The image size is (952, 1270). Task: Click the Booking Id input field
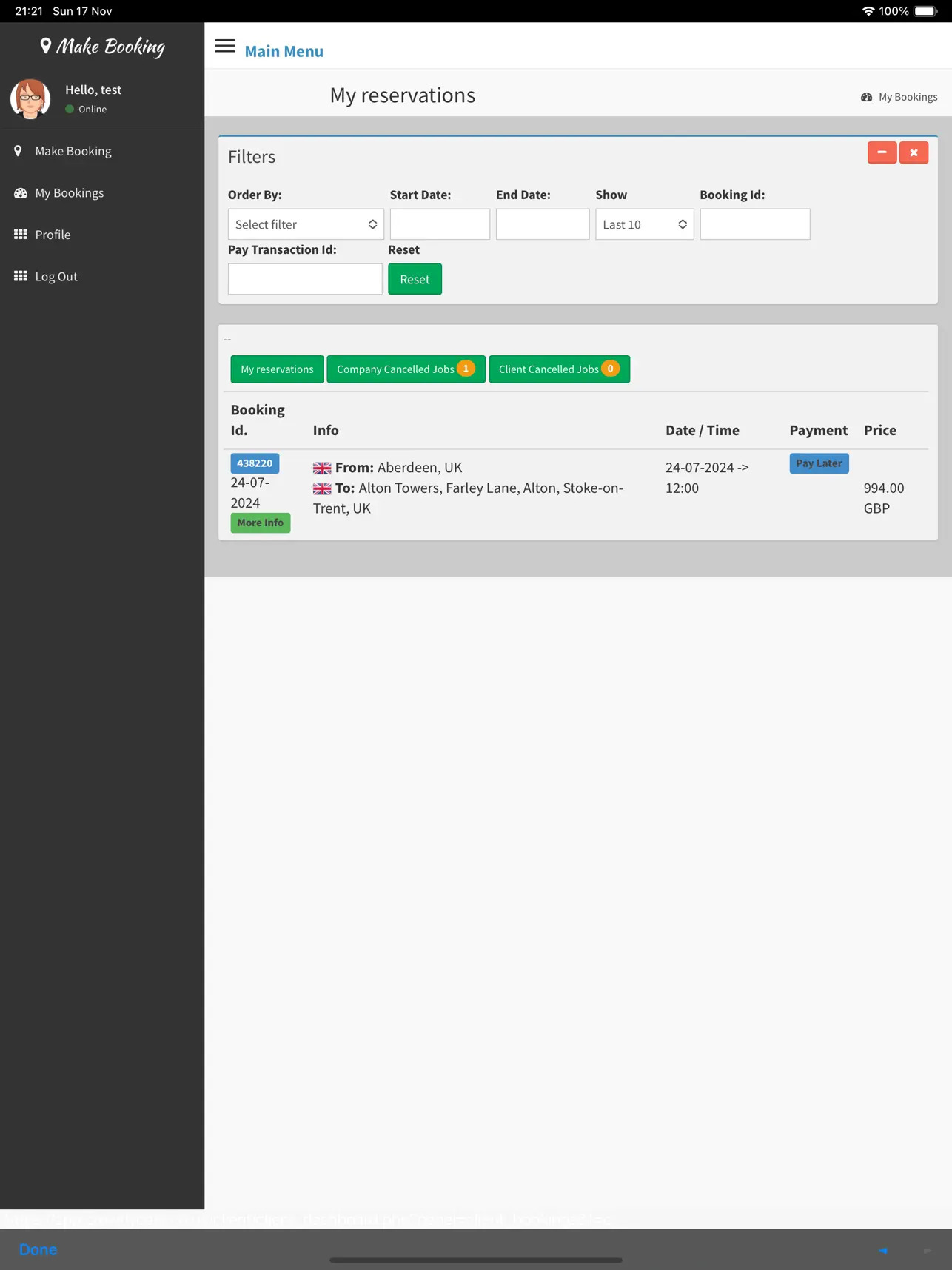click(755, 224)
